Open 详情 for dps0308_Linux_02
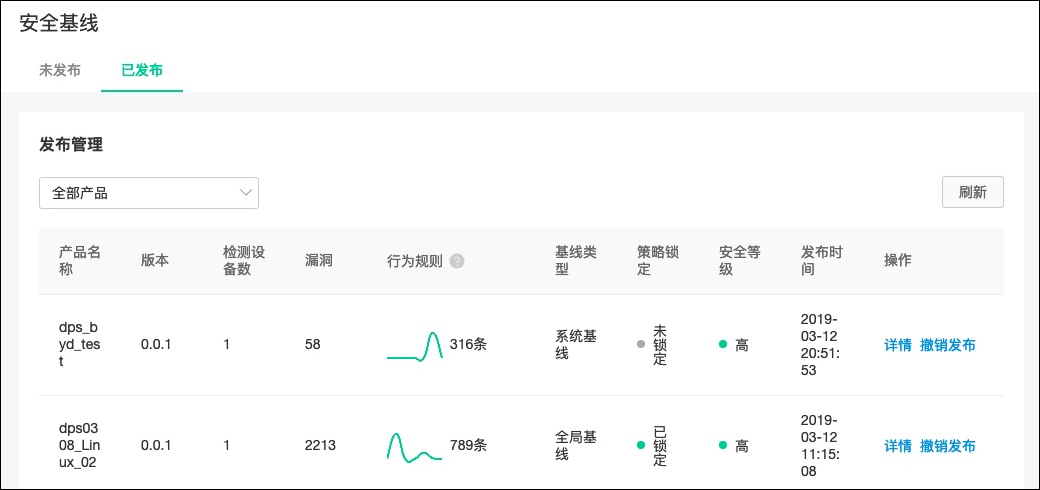 click(x=897, y=446)
